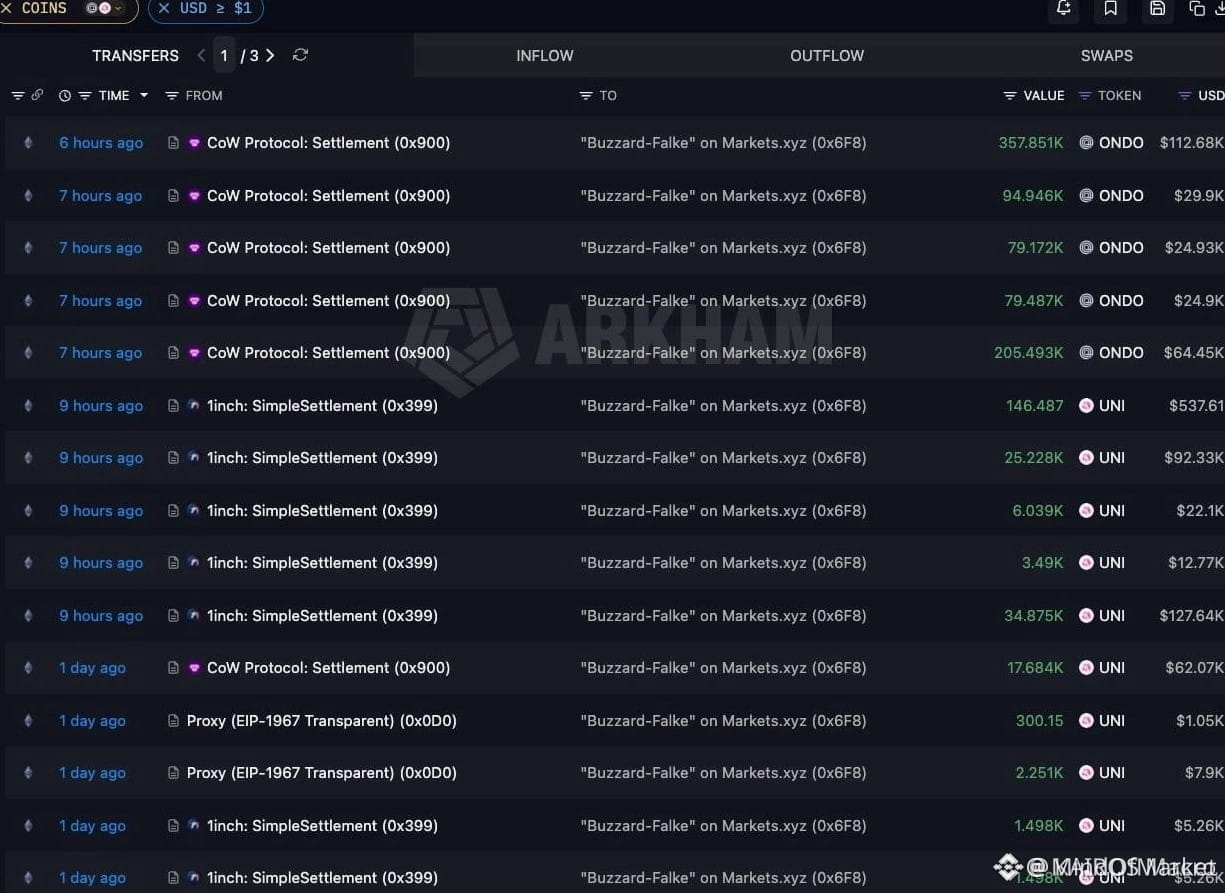Viewport: 1225px width, 893px height.
Task: Open Proxy (EIP-1967 Transparent) in the 300.15 row
Action: [x=322, y=721]
